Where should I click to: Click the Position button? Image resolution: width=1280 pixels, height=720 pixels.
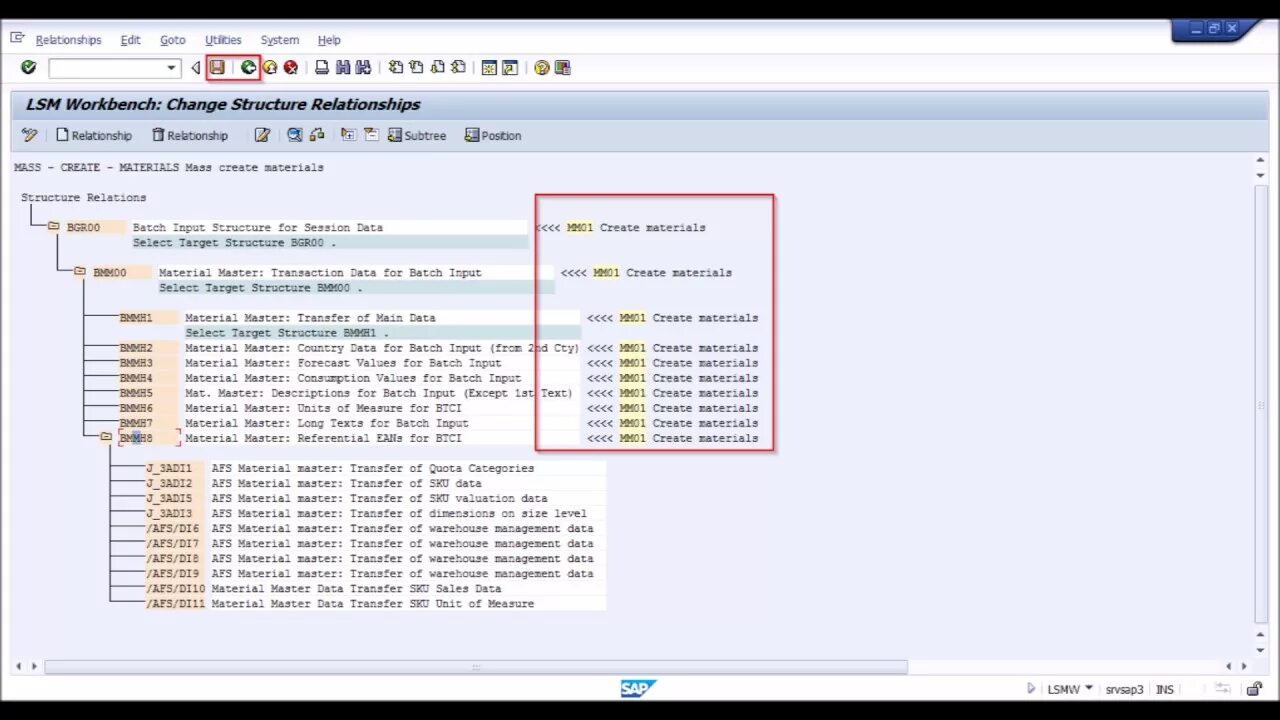click(x=493, y=135)
